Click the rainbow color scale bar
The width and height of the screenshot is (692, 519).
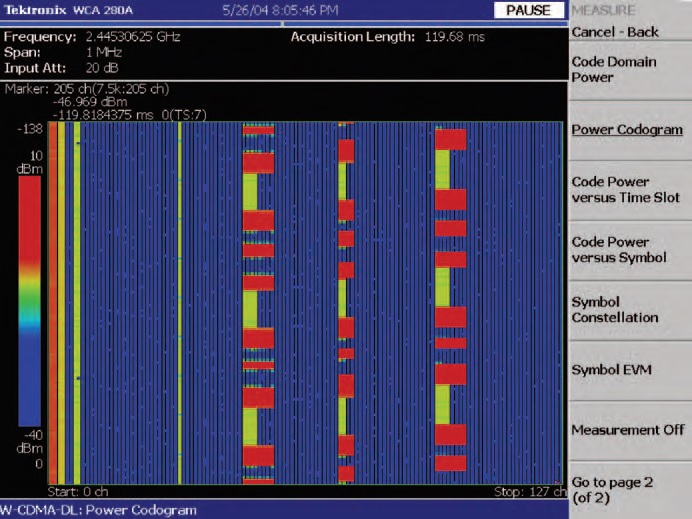pyautogui.click(x=30, y=300)
